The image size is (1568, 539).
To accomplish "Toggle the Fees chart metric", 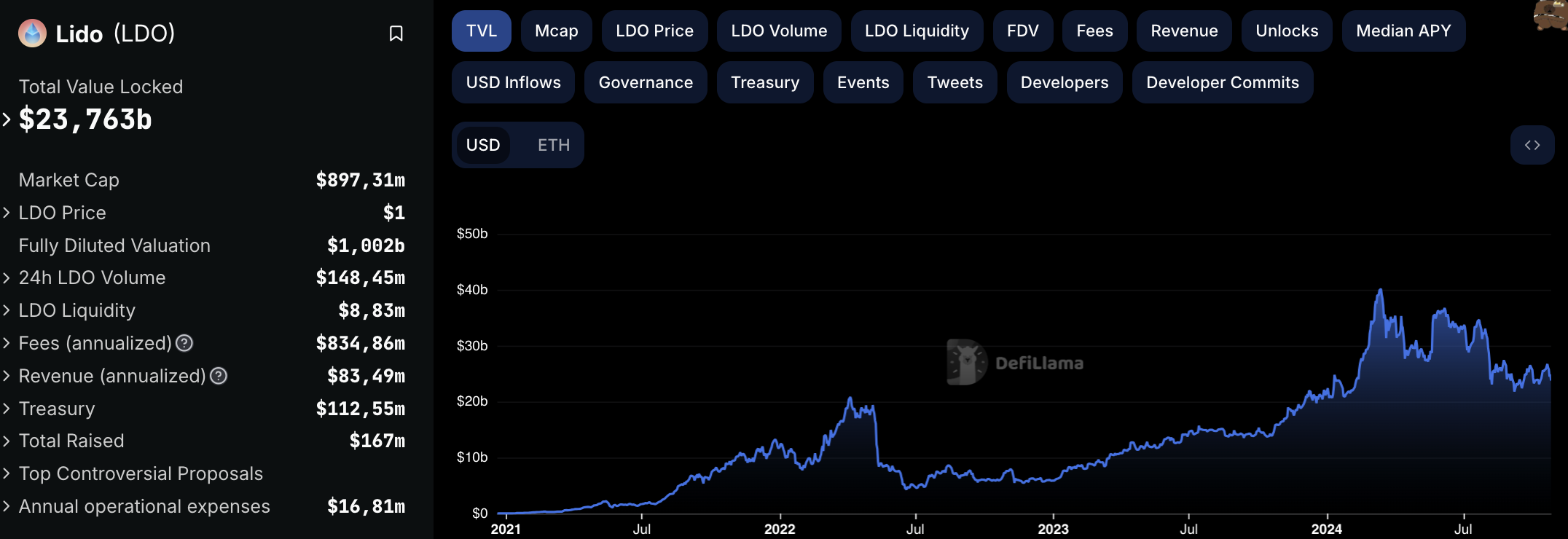I will pos(1095,31).
